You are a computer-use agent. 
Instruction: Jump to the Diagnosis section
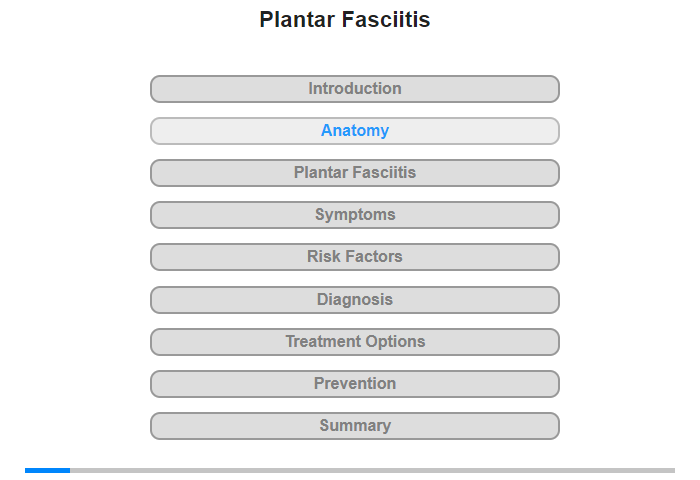(354, 300)
